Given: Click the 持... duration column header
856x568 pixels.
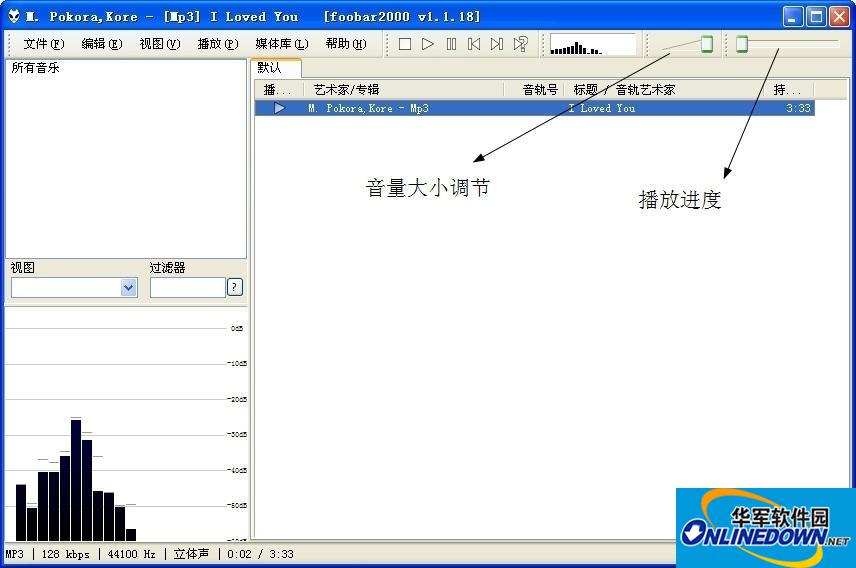Looking at the screenshot, I should [788, 90].
